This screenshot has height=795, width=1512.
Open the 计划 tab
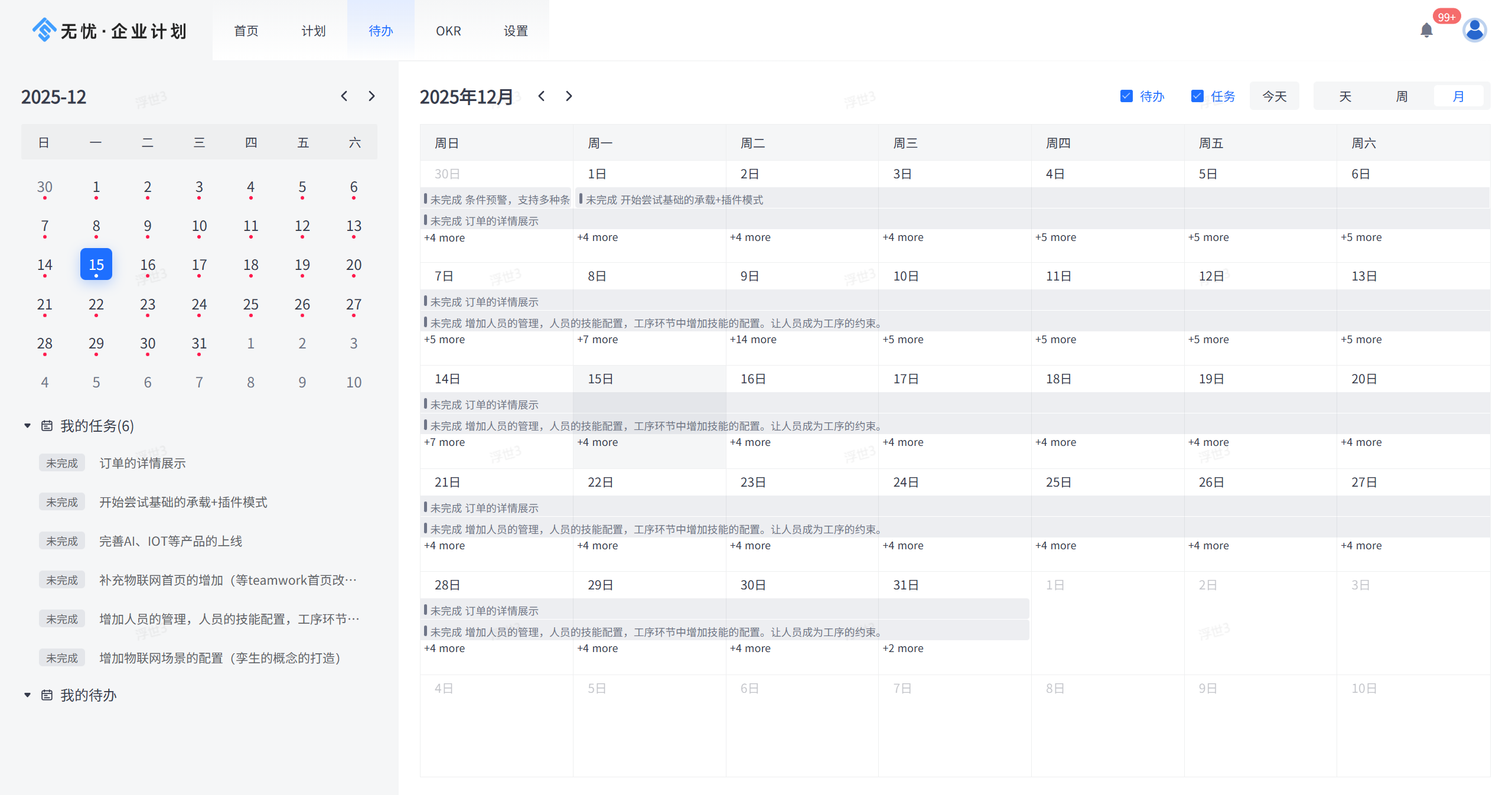(x=313, y=31)
